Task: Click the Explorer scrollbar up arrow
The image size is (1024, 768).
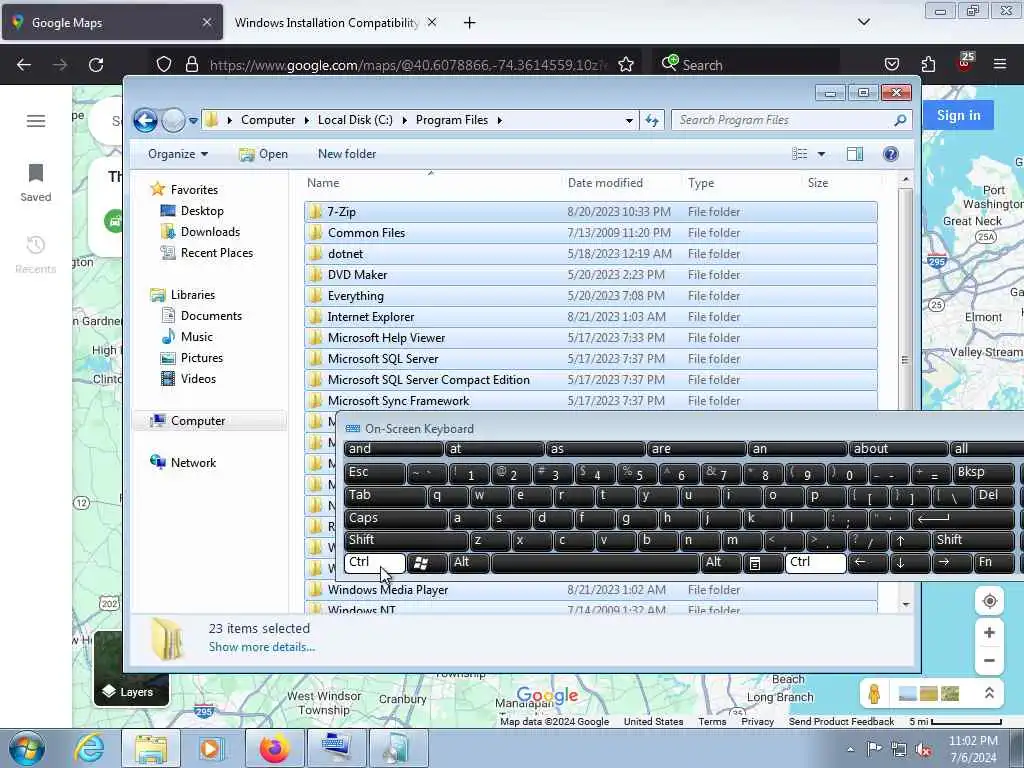Action: click(x=905, y=179)
